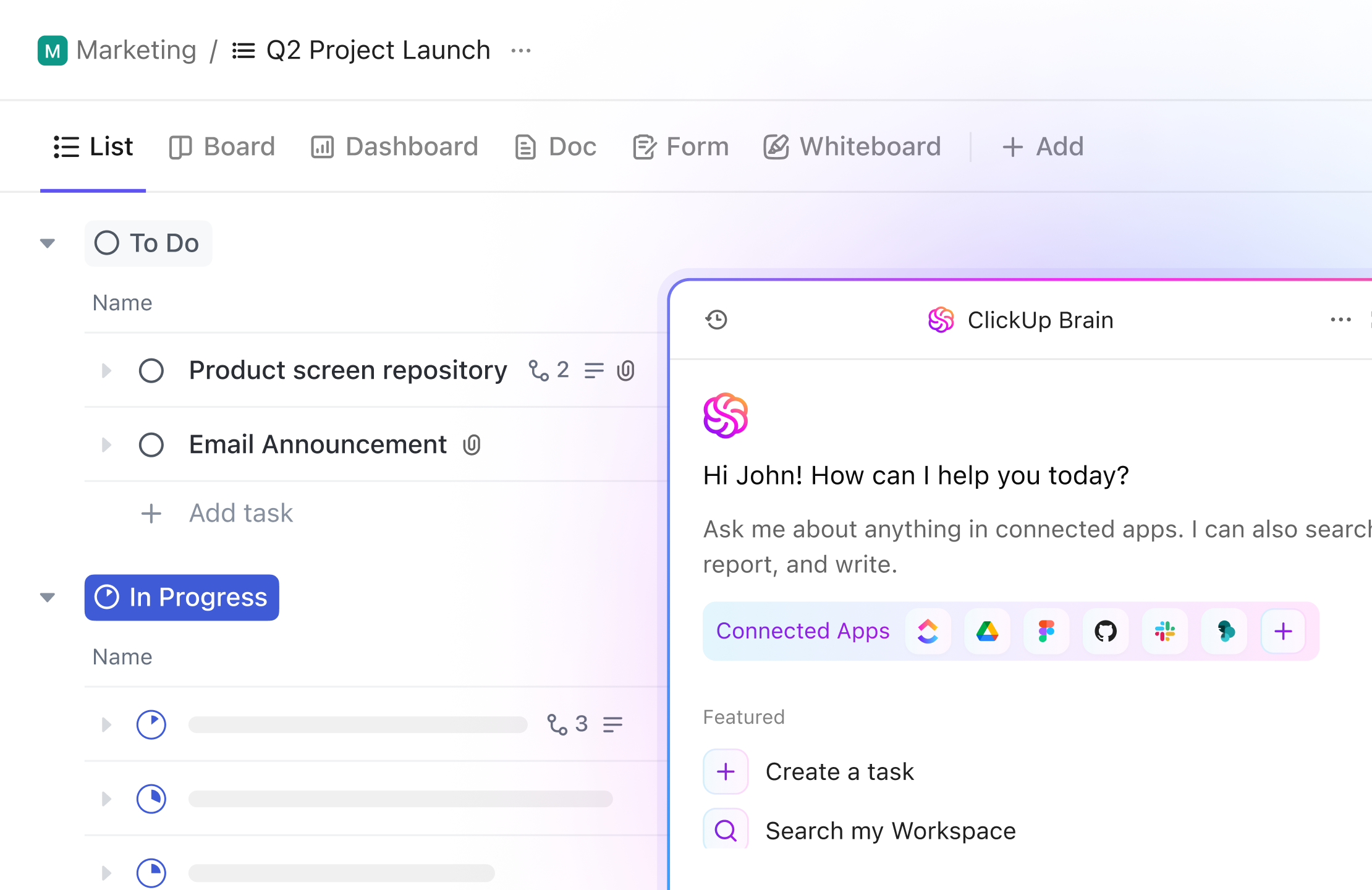Open the ellipsis menu next to Q2 Project Launch
1372x890 pixels.
click(521, 51)
